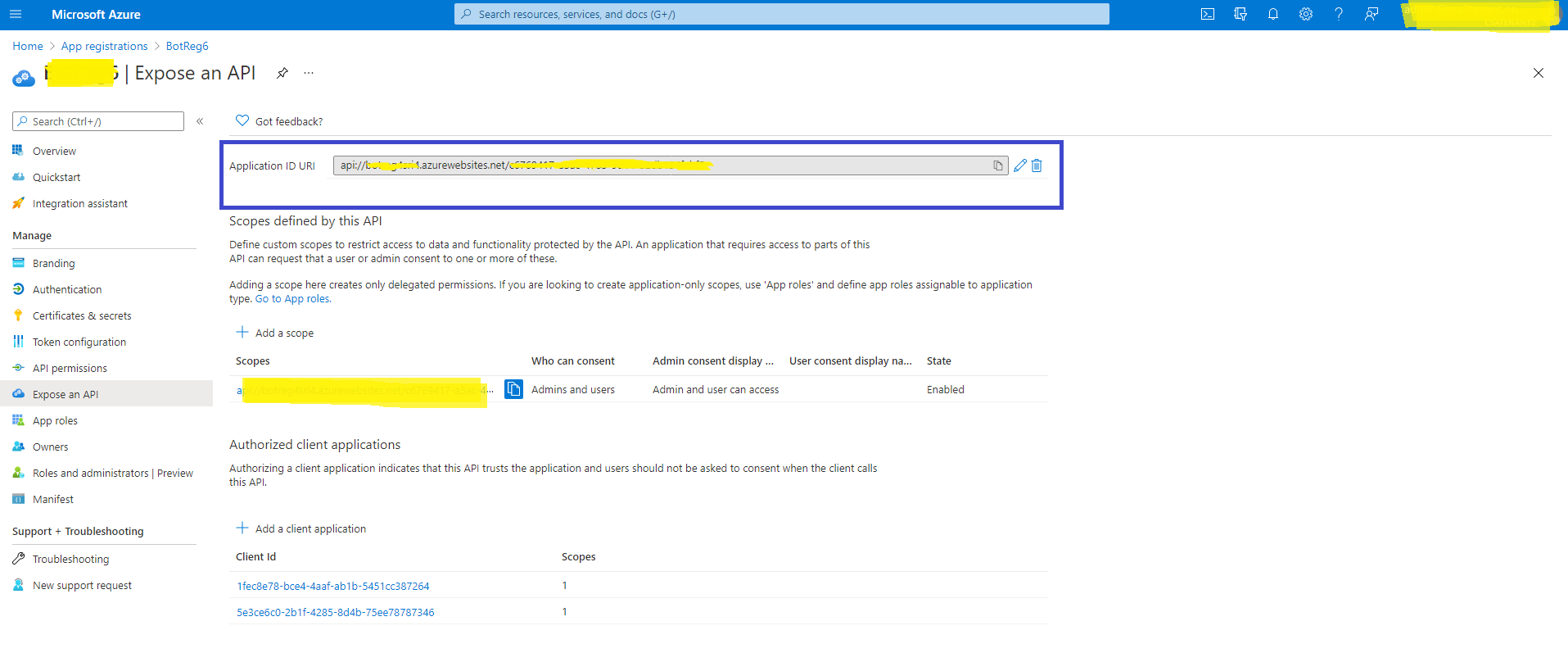Open Cloud Shell from the top bar

(1208, 14)
